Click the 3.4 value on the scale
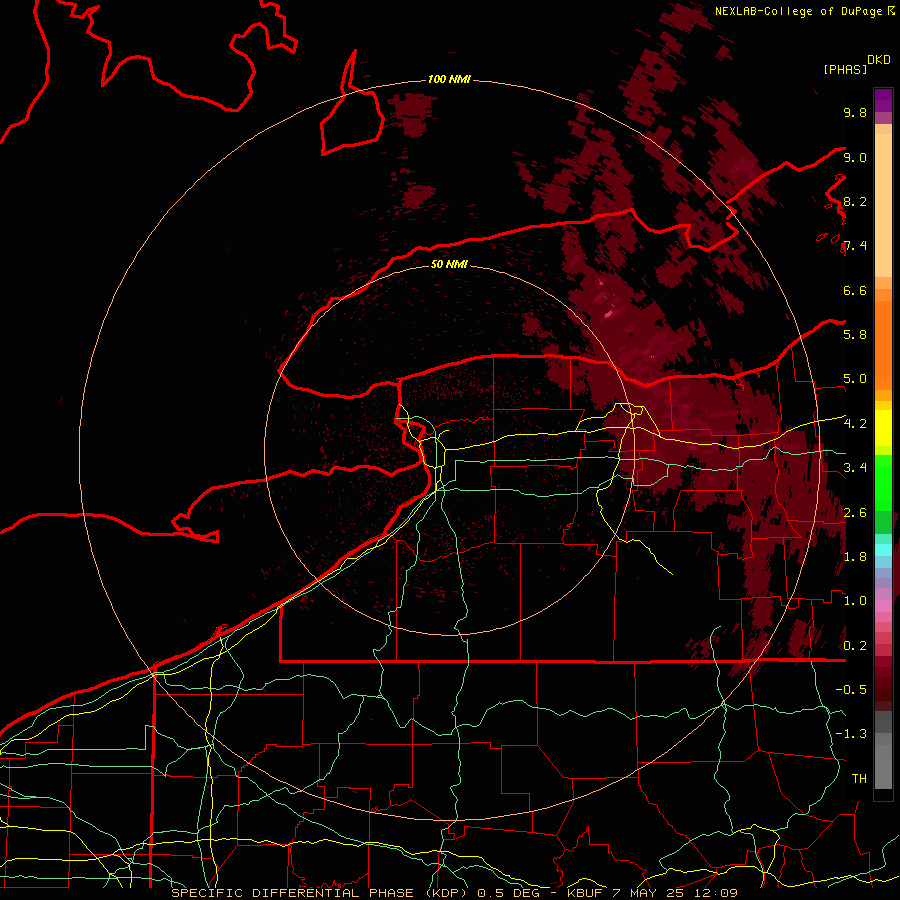This screenshot has width=900, height=900. click(855, 468)
